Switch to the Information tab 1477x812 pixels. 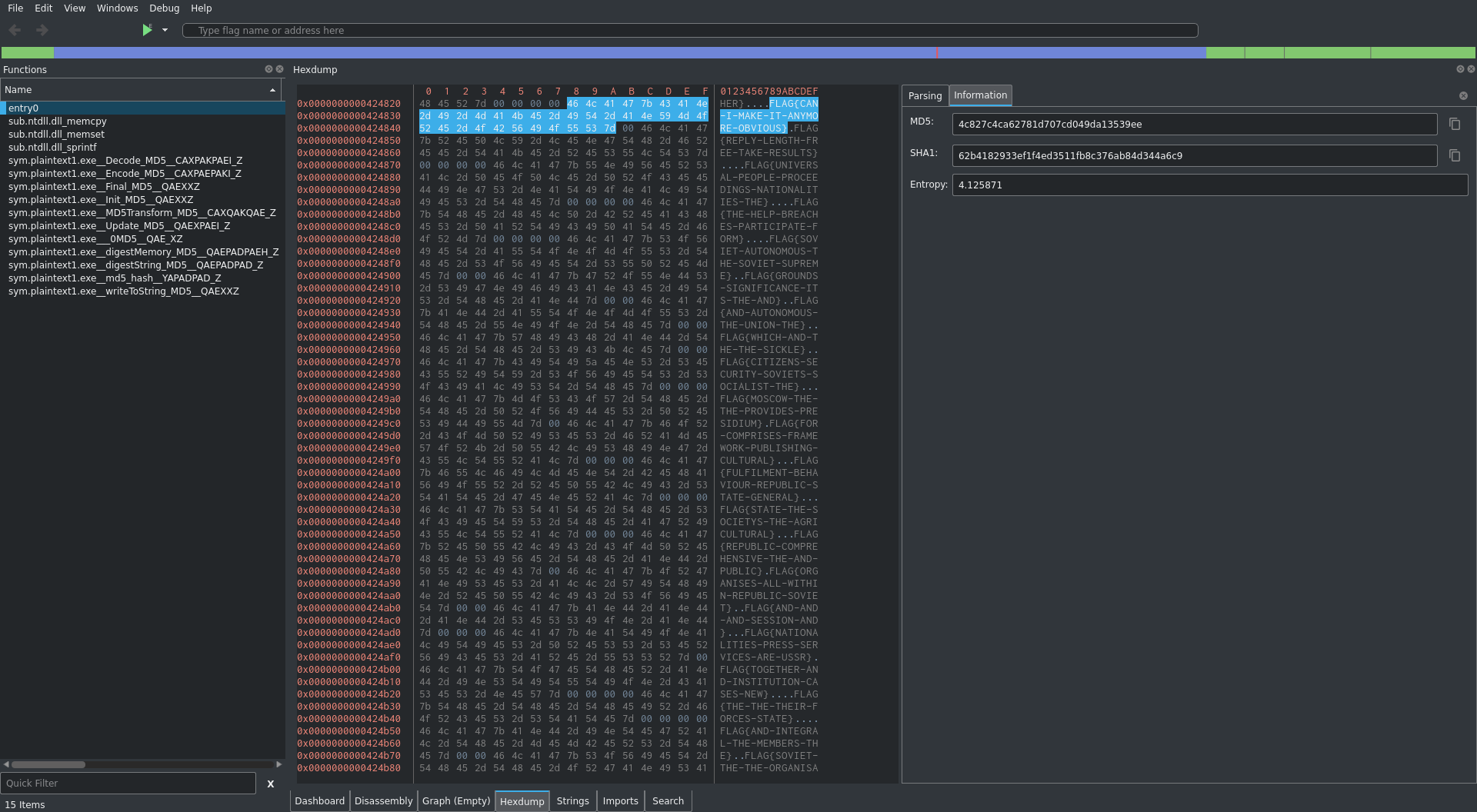point(980,95)
